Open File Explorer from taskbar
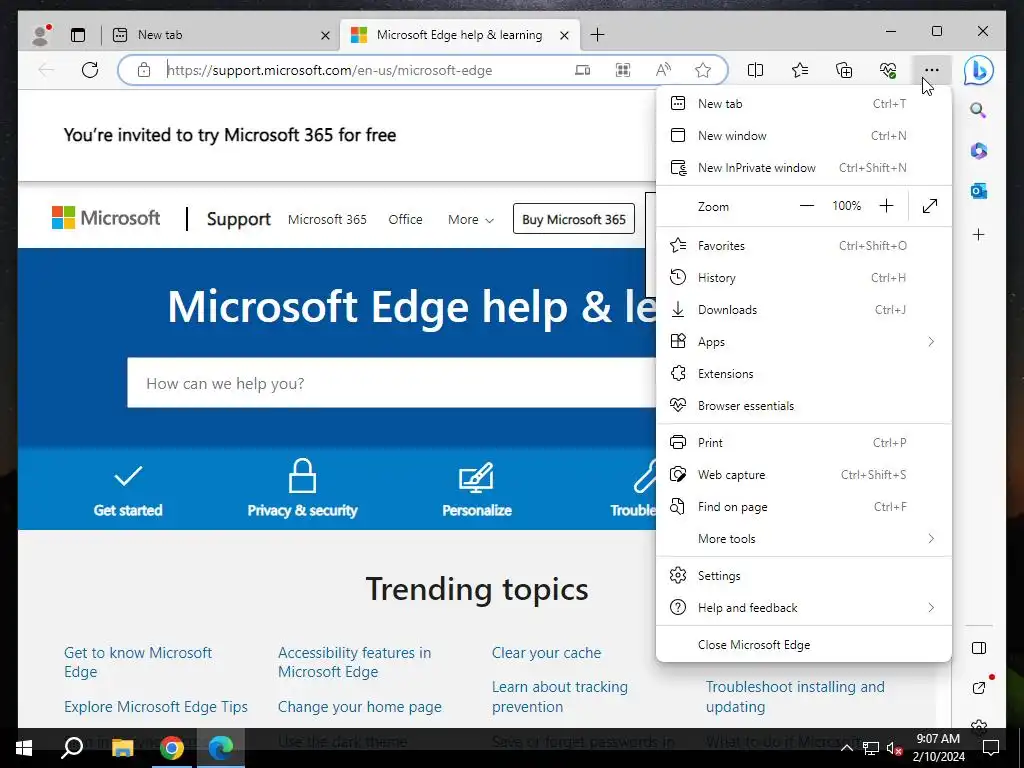This screenshot has width=1024, height=768. (122, 748)
